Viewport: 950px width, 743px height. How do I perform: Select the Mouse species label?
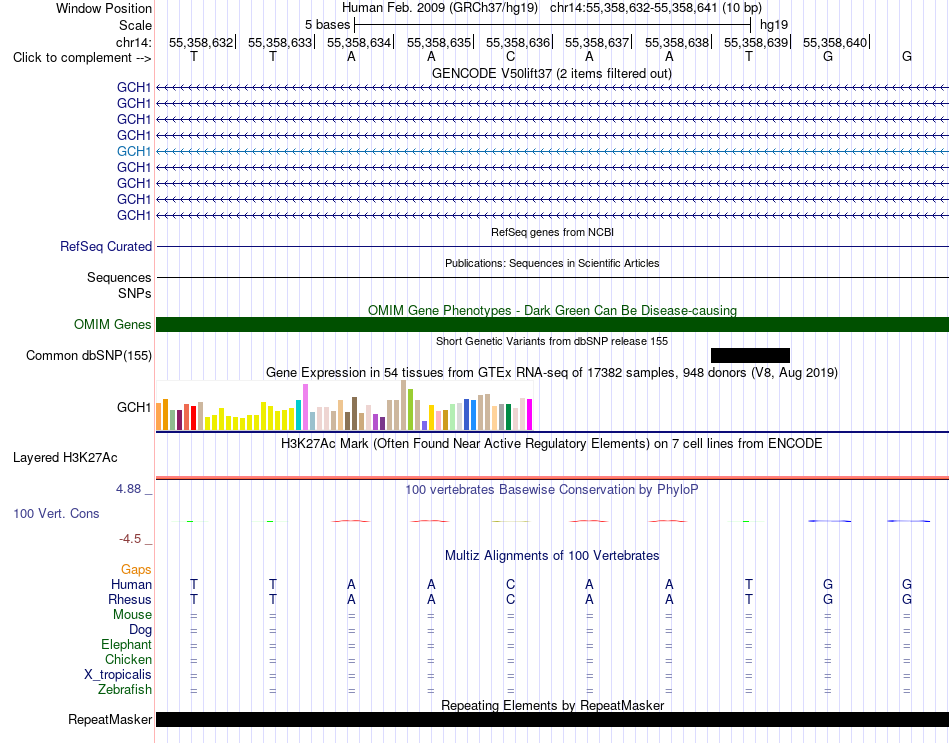(132, 615)
